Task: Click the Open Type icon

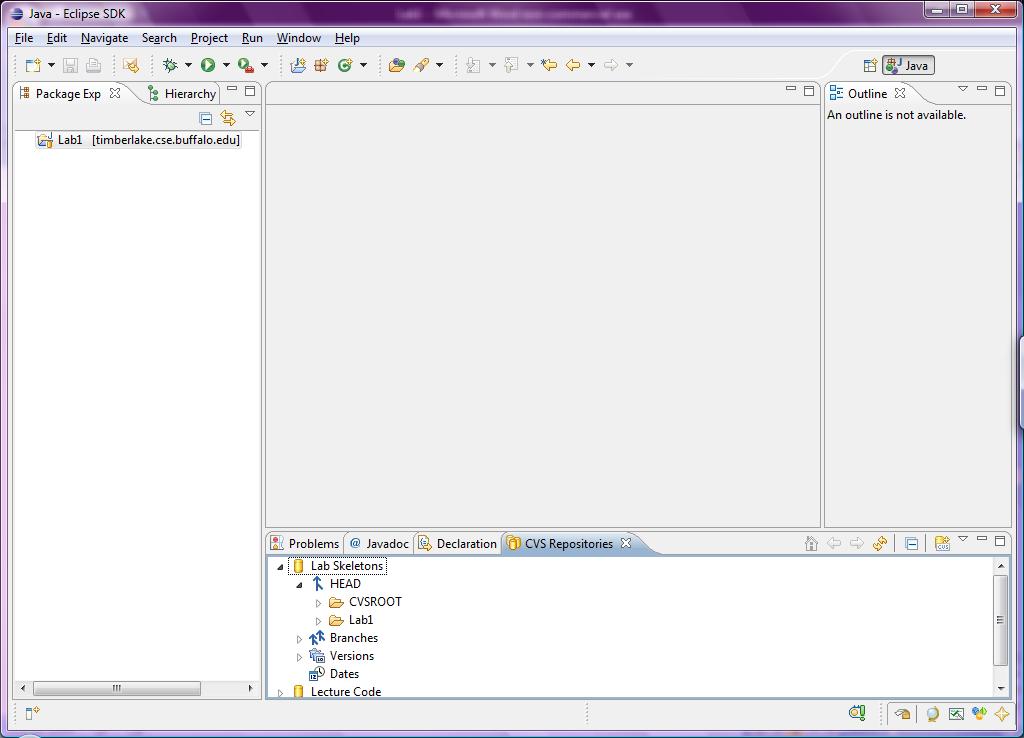Action: tap(397, 65)
